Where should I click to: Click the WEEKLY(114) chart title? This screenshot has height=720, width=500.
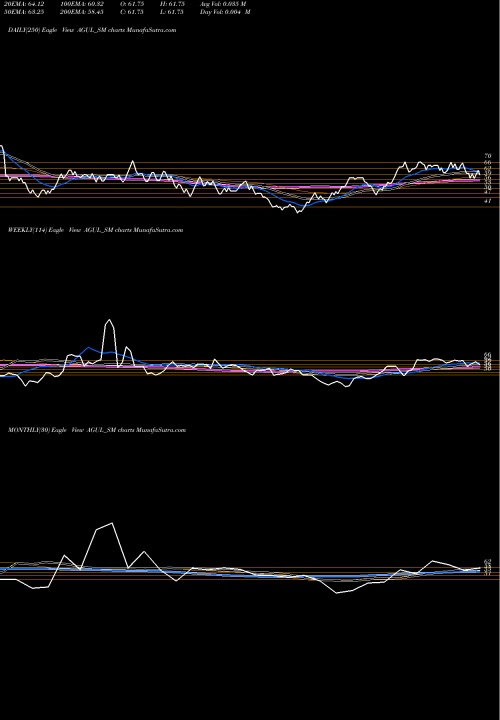click(x=96, y=230)
